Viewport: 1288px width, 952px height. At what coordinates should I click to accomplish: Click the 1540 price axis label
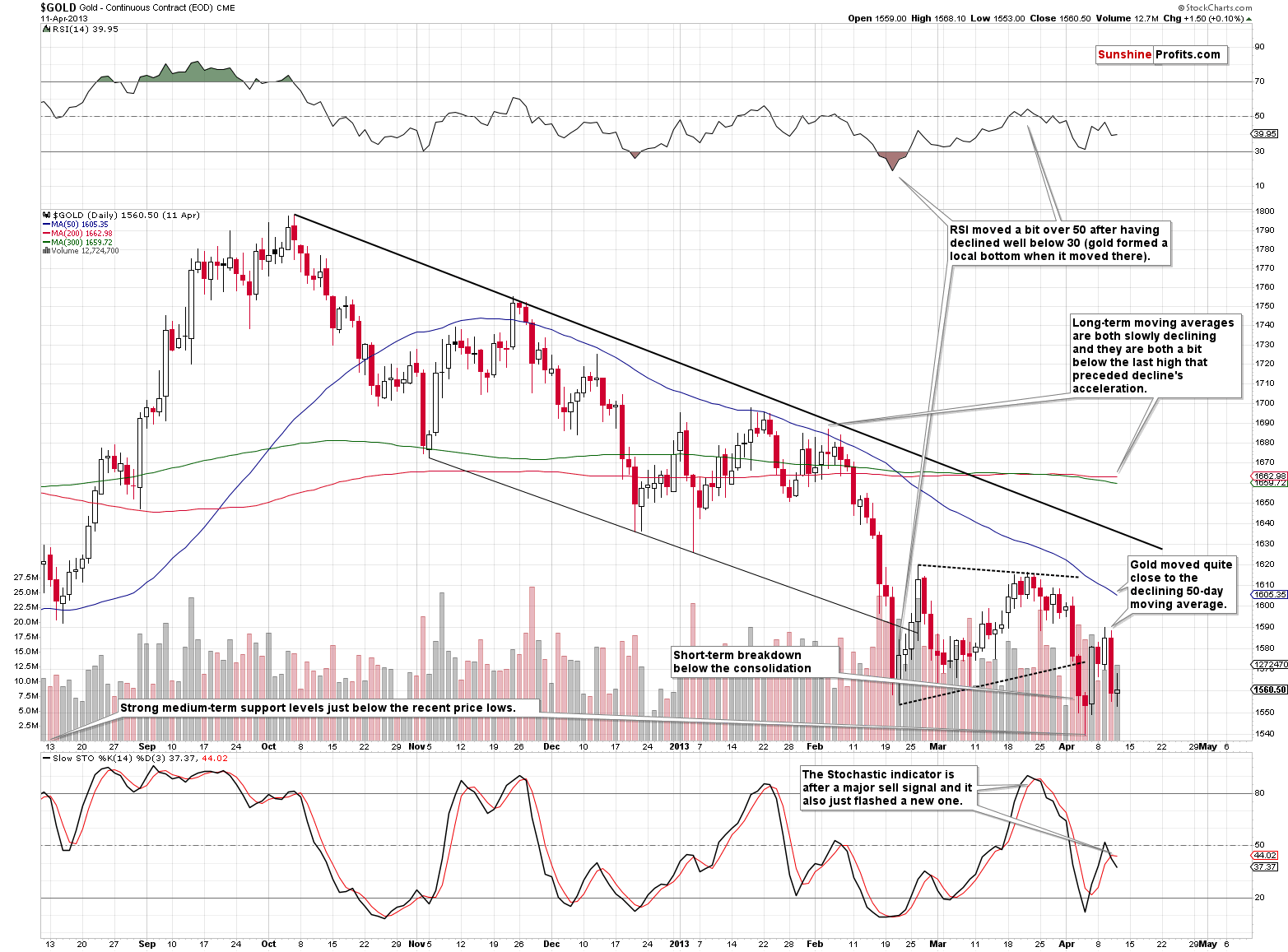1265,733
